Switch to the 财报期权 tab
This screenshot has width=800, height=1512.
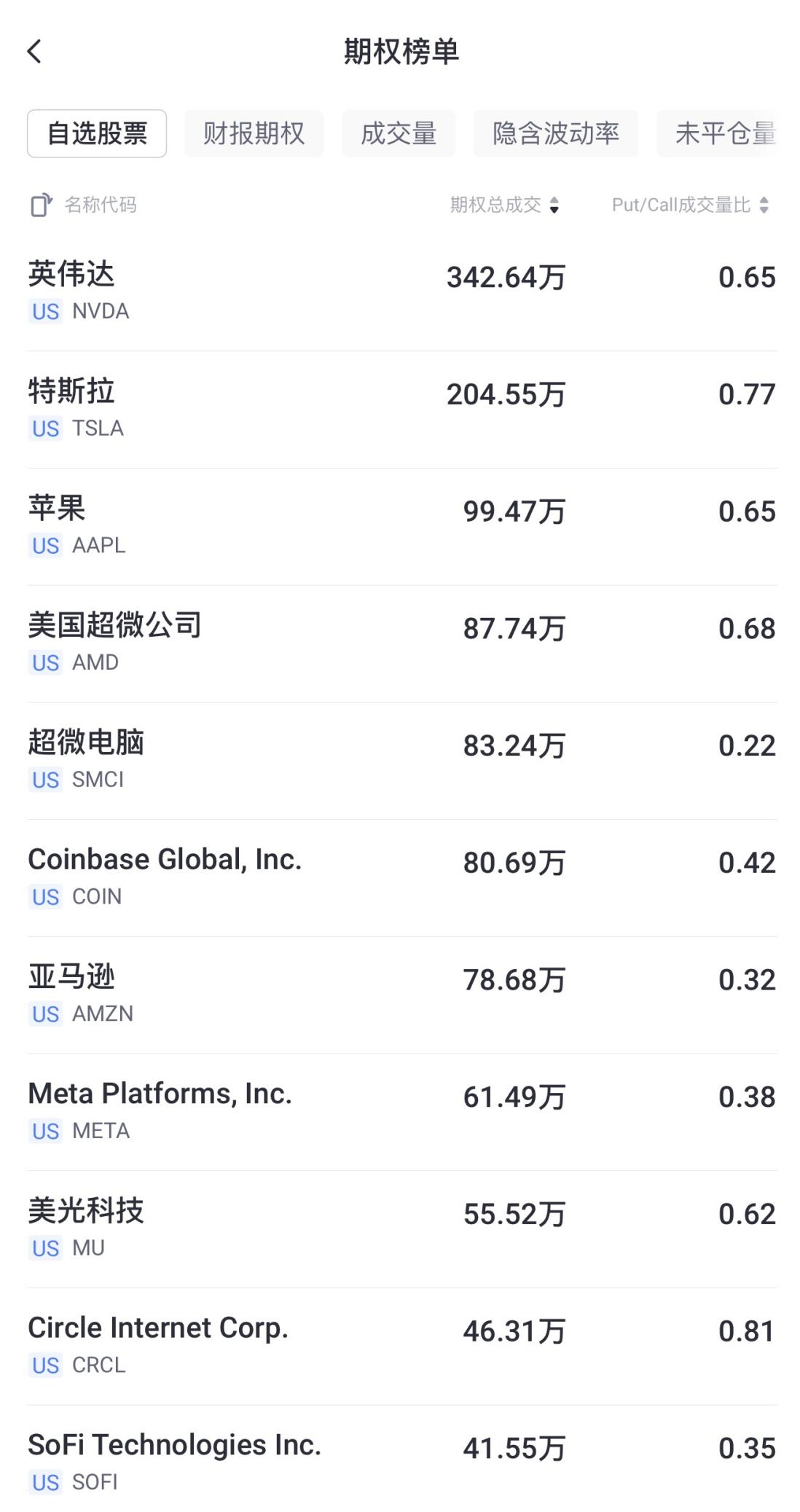(254, 133)
